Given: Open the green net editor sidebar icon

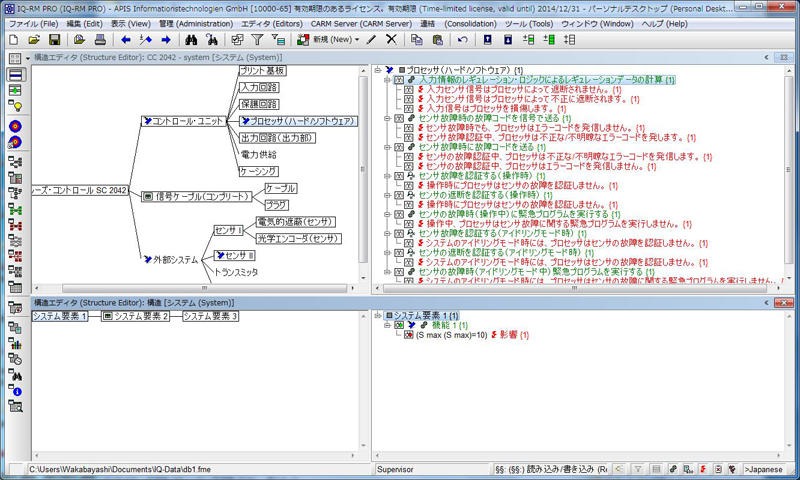Looking at the screenshot, I should (15, 210).
